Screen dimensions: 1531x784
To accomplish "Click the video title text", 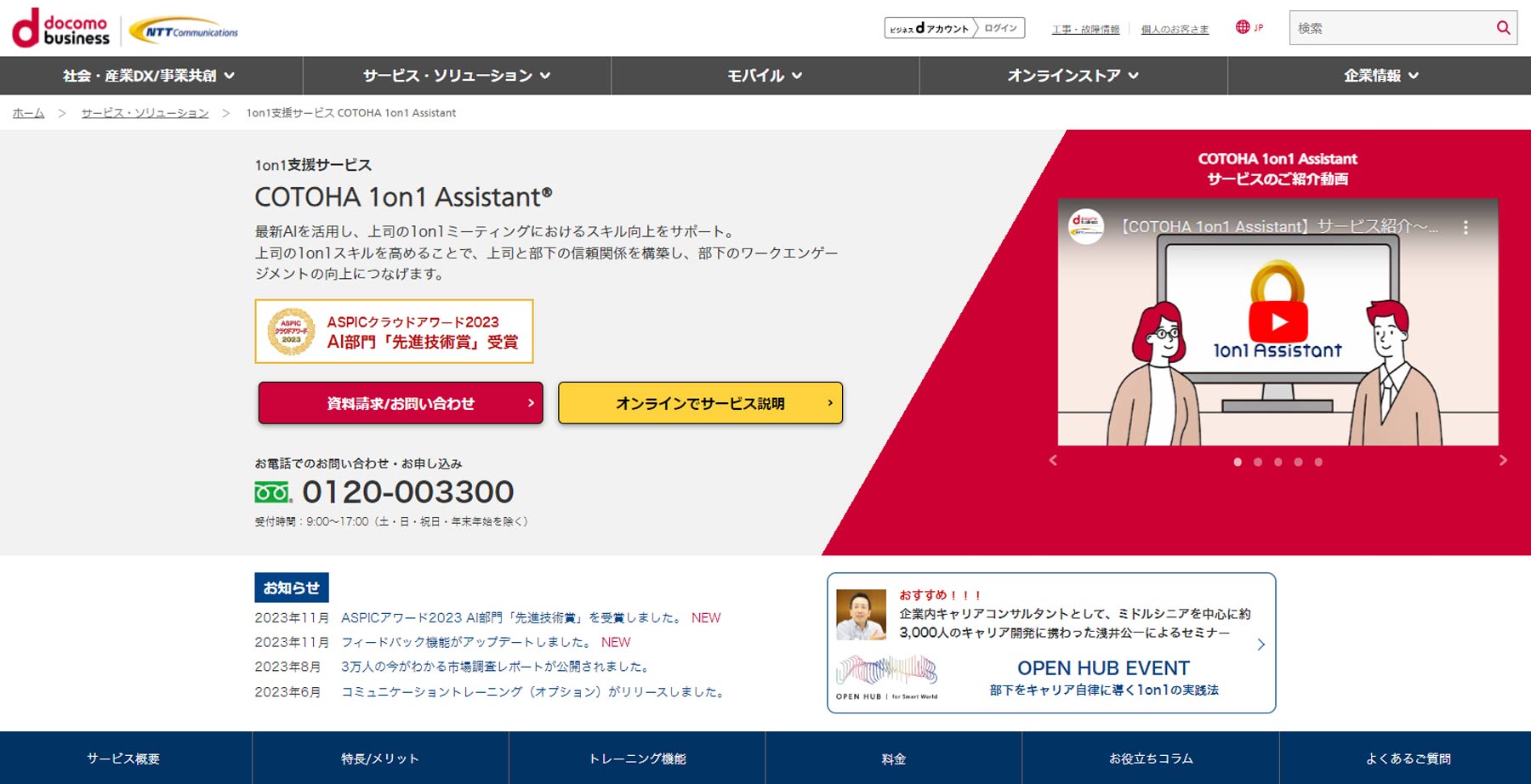I will (1279, 226).
